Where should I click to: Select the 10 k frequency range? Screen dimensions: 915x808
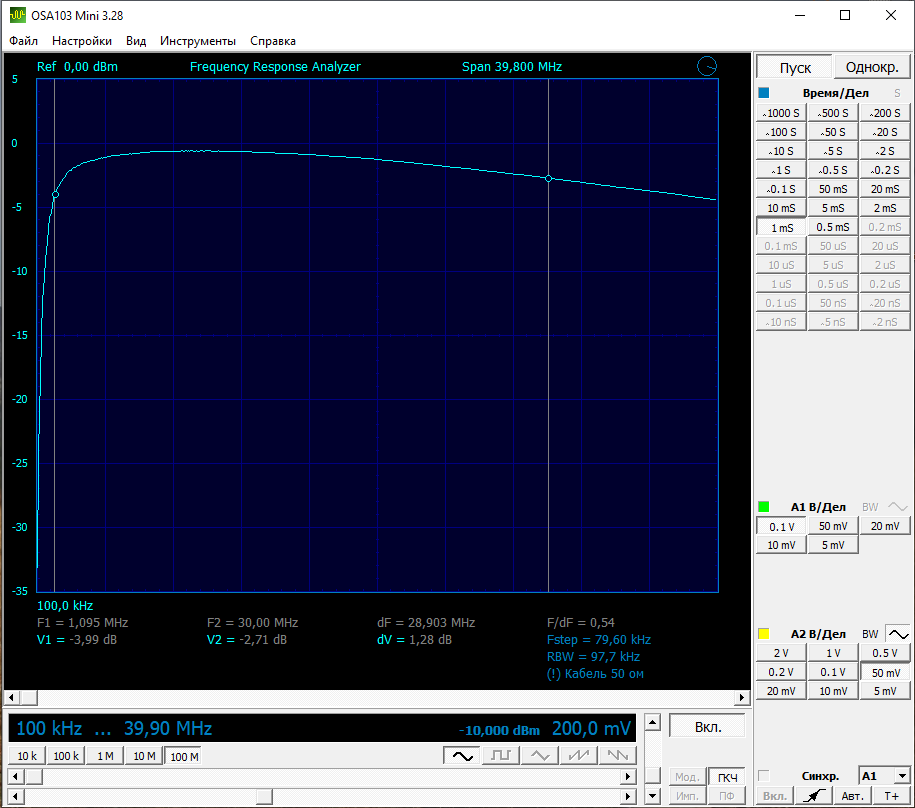(x=27, y=756)
